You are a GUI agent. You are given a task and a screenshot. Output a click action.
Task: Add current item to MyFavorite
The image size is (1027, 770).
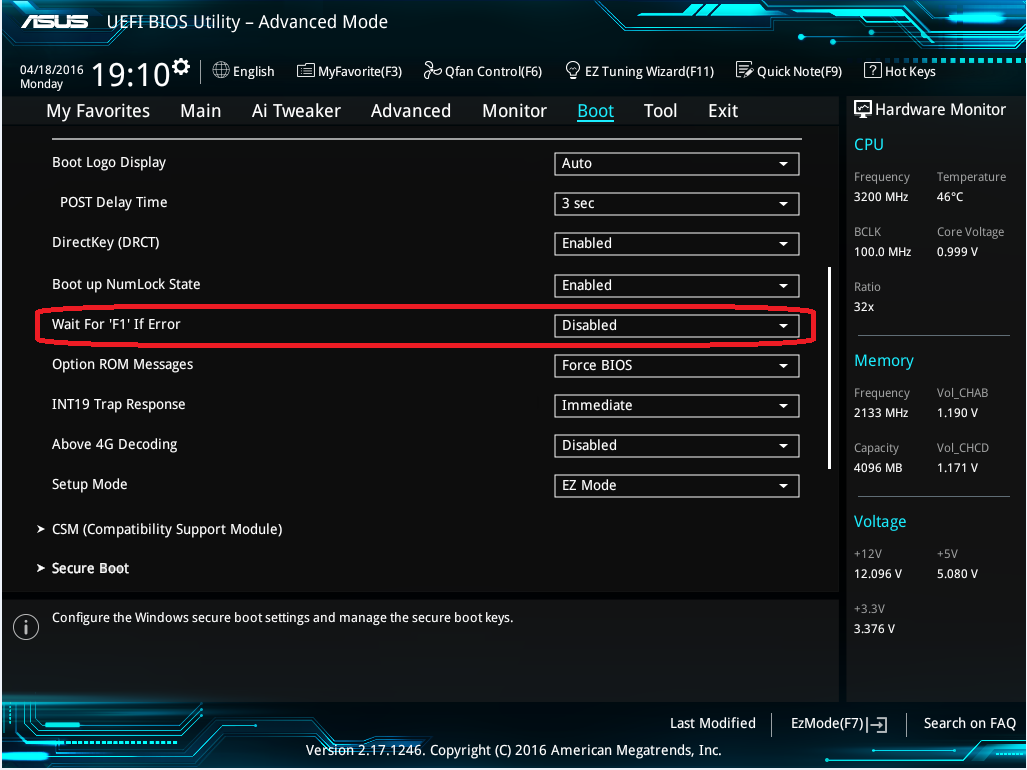[349, 70]
